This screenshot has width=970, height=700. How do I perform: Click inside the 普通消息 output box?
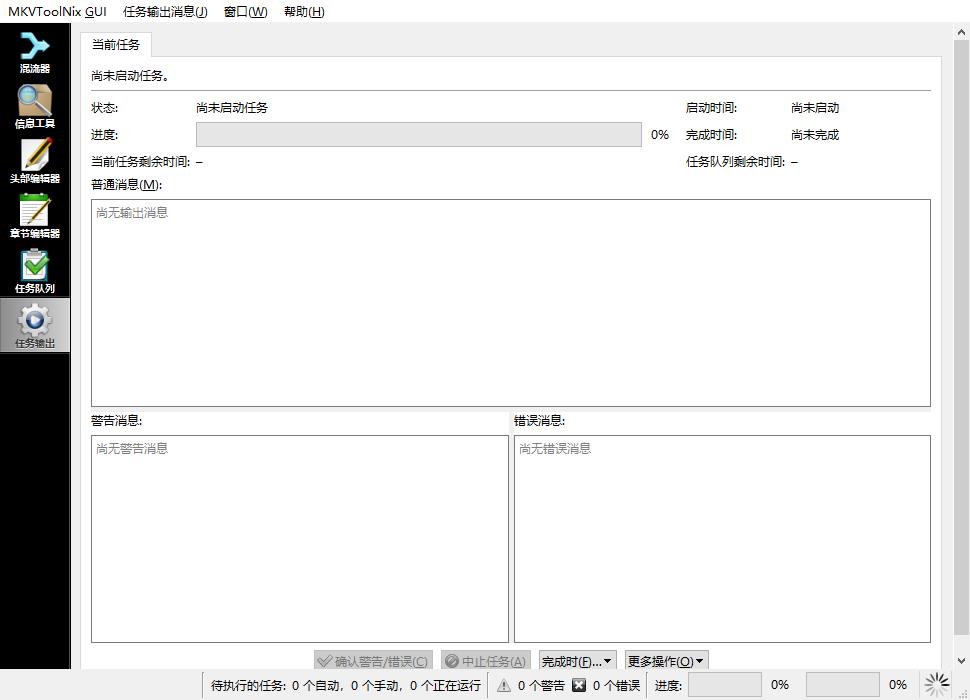(x=510, y=303)
